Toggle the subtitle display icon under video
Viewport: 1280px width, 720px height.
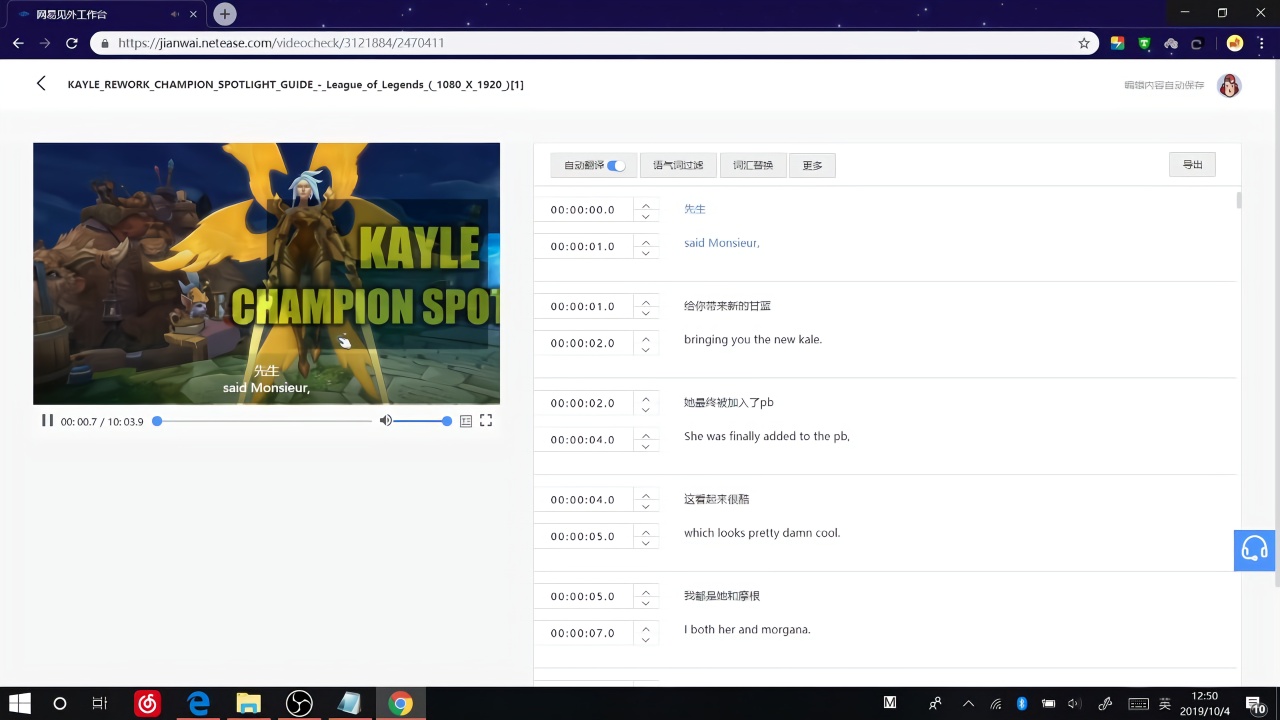466,421
